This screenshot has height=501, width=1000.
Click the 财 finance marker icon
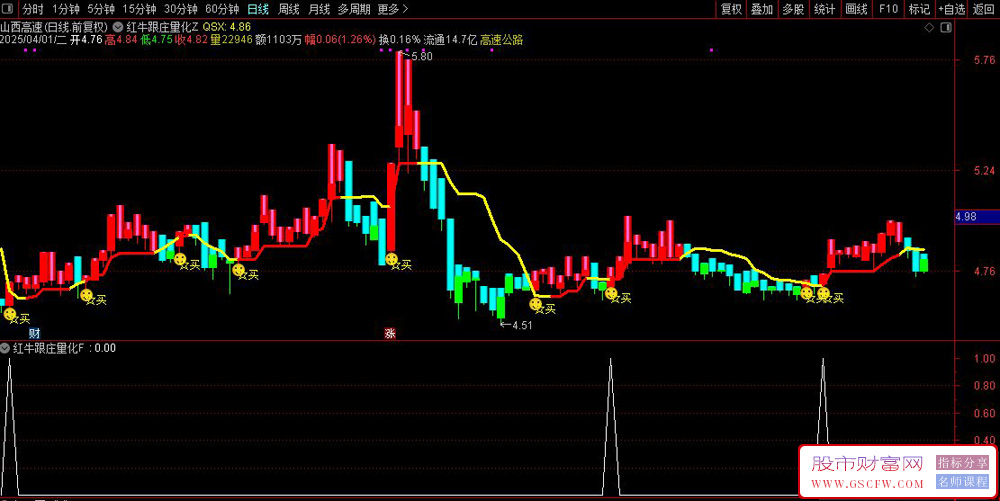click(34, 333)
